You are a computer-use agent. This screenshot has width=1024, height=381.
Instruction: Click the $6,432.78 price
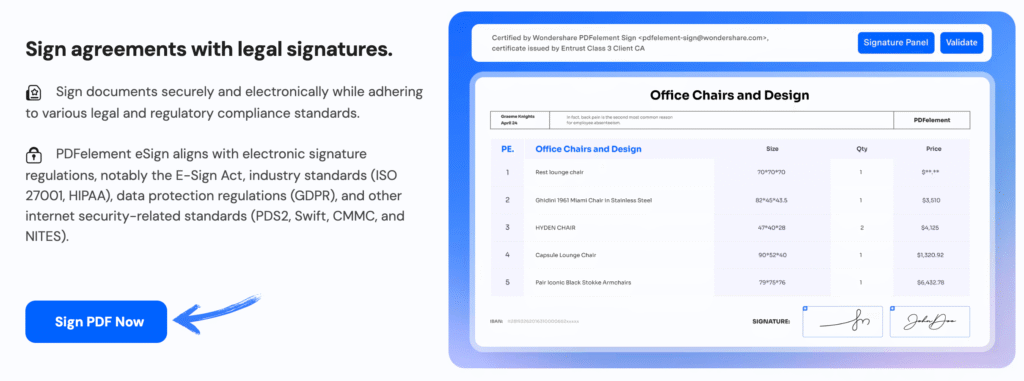(x=931, y=282)
